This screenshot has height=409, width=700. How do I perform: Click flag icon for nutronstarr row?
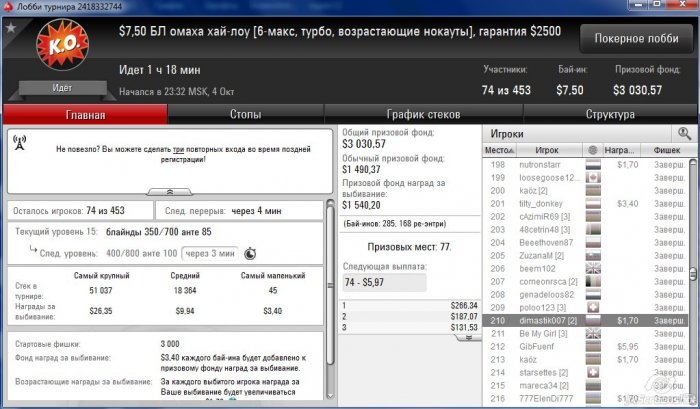pos(593,165)
